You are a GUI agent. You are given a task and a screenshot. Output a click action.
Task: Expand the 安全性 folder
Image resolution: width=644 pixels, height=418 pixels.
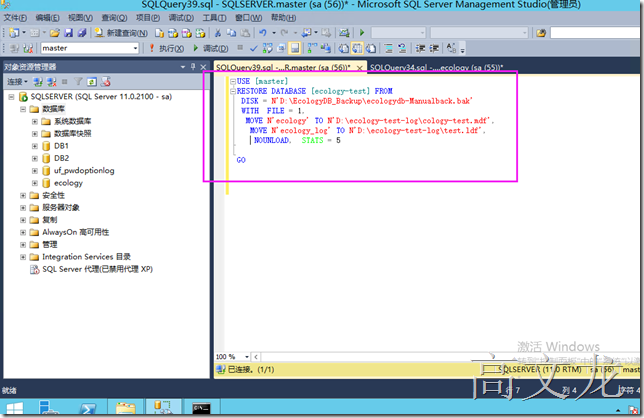pos(23,195)
